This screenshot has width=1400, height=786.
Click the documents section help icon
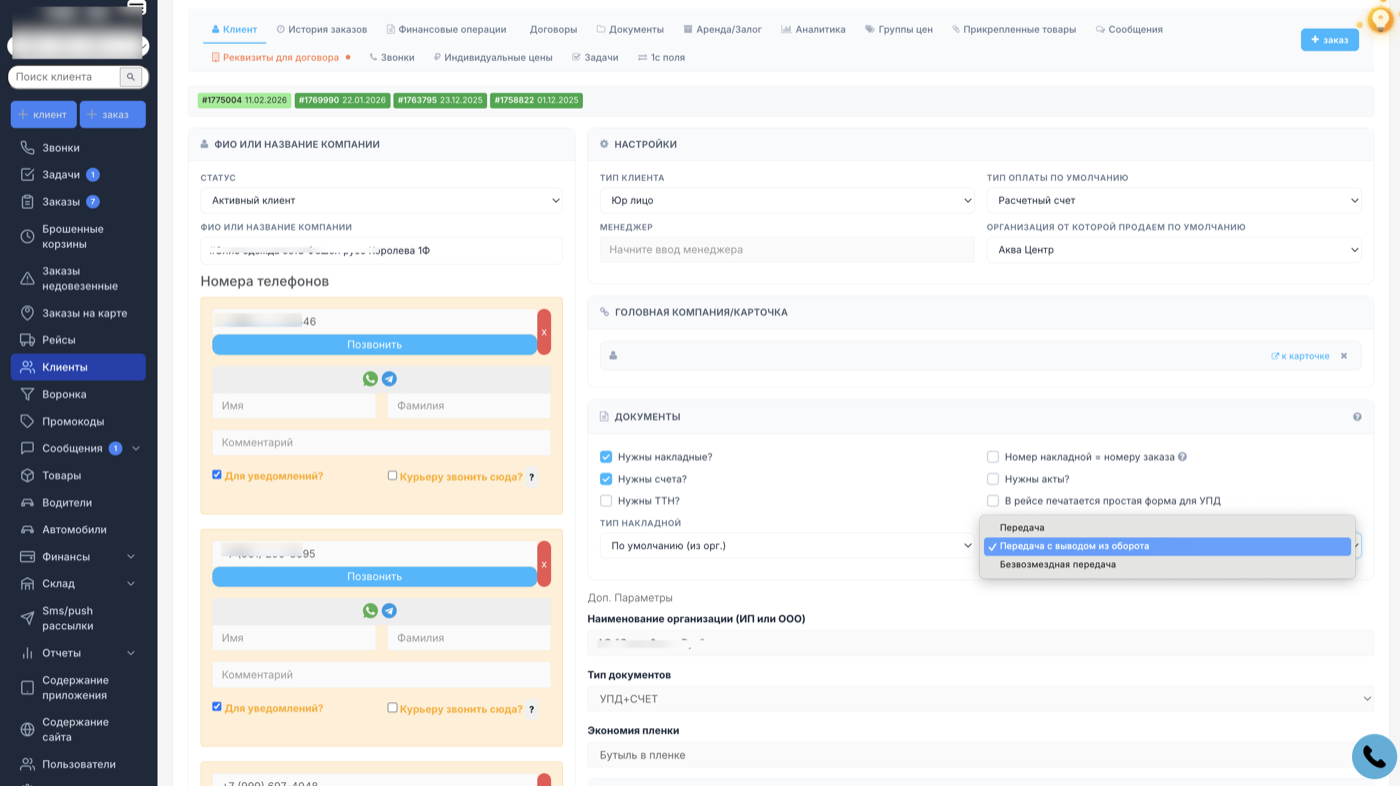pos(1357,417)
